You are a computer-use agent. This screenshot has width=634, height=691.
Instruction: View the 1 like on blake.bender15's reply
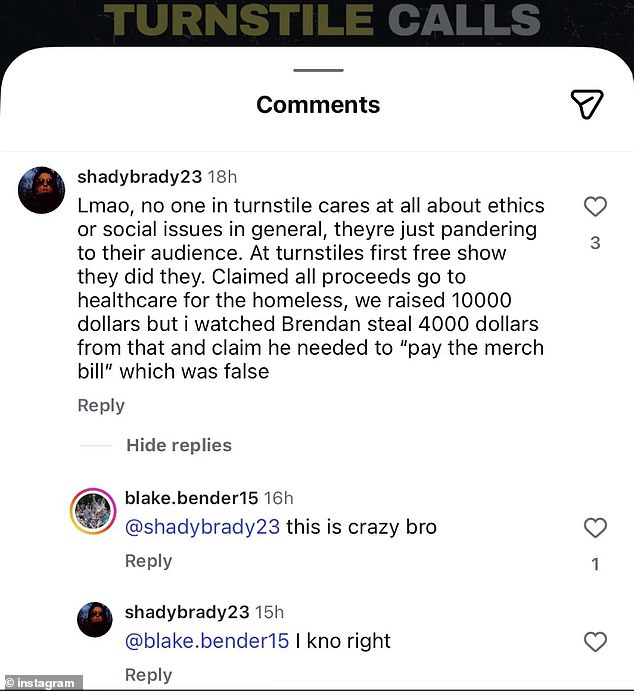(x=595, y=565)
